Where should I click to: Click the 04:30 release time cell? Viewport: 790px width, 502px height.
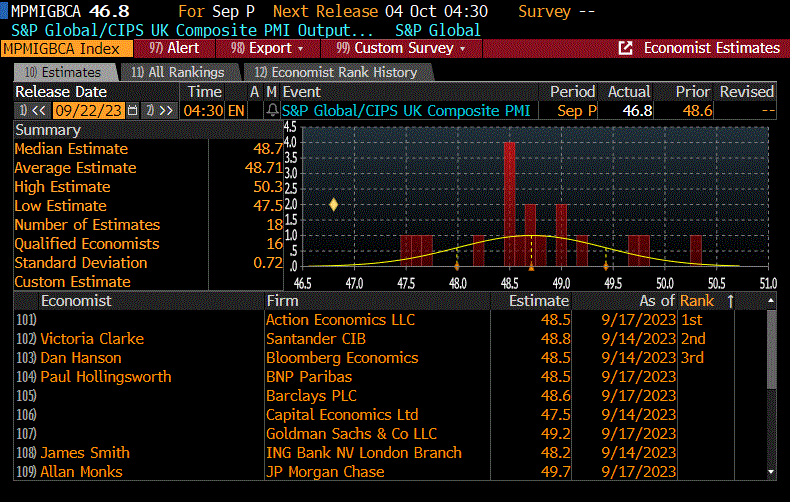[204, 110]
